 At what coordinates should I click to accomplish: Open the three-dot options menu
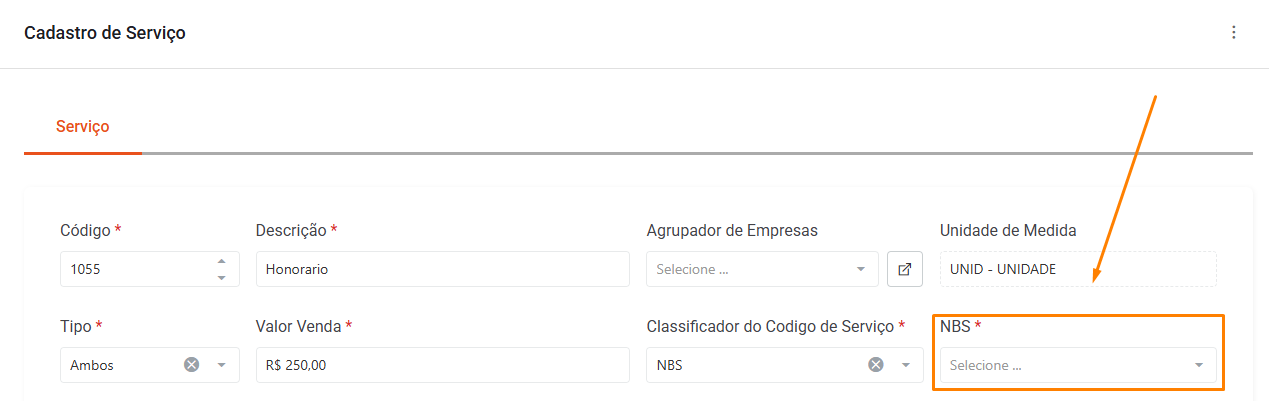(1233, 33)
